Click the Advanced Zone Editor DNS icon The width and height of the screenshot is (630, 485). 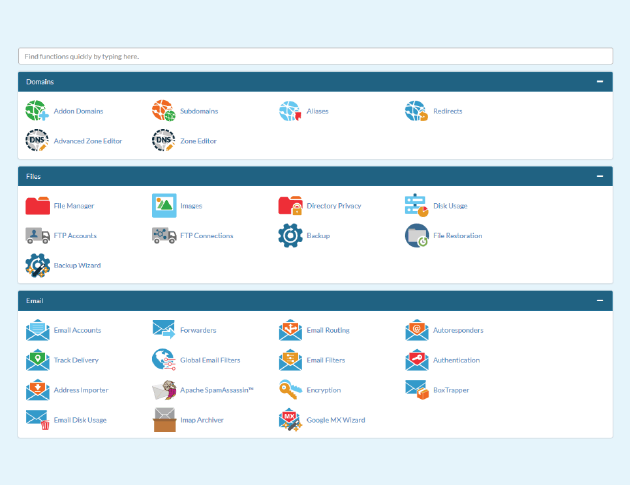coord(37,141)
